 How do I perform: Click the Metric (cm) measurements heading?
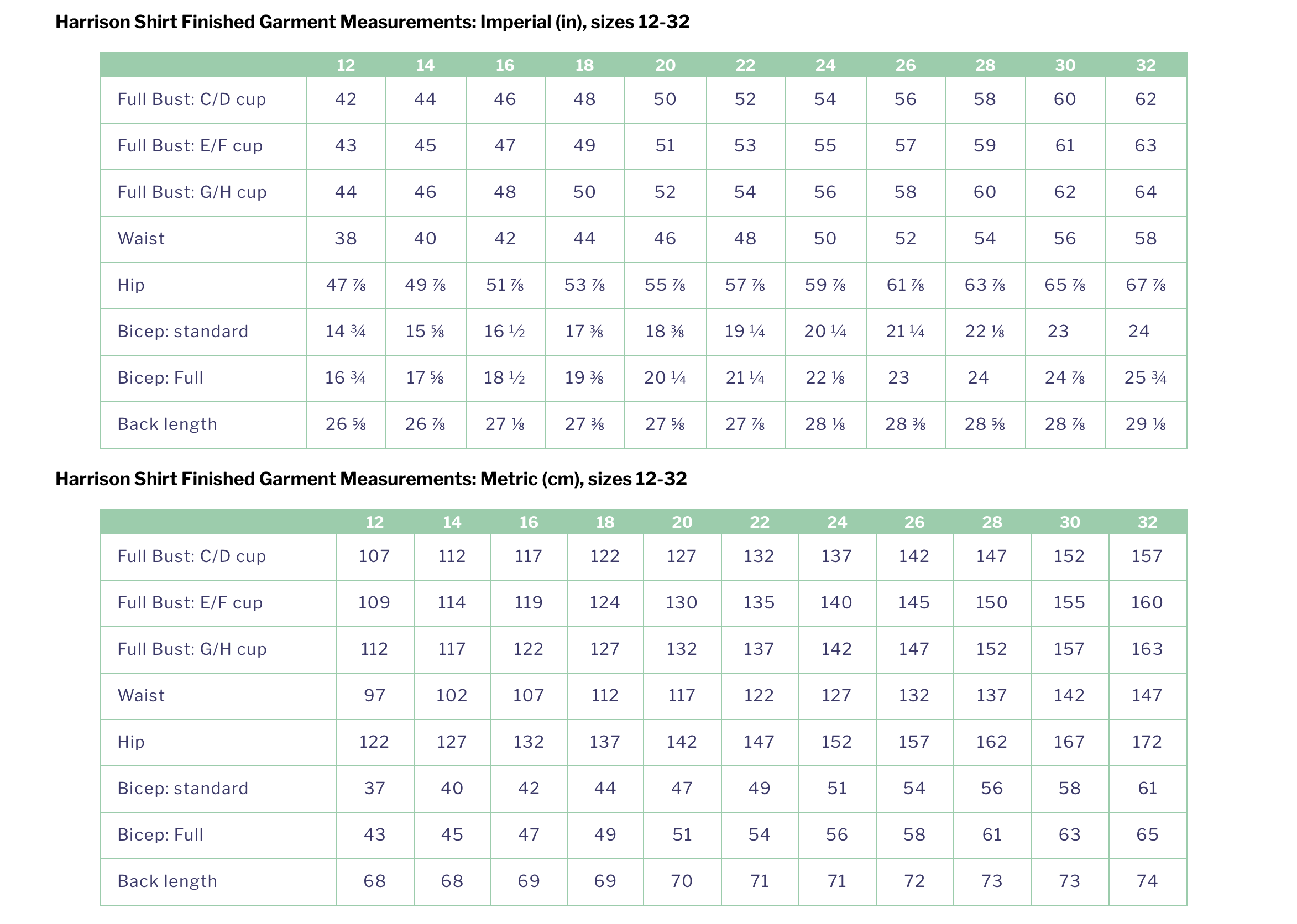[370, 479]
